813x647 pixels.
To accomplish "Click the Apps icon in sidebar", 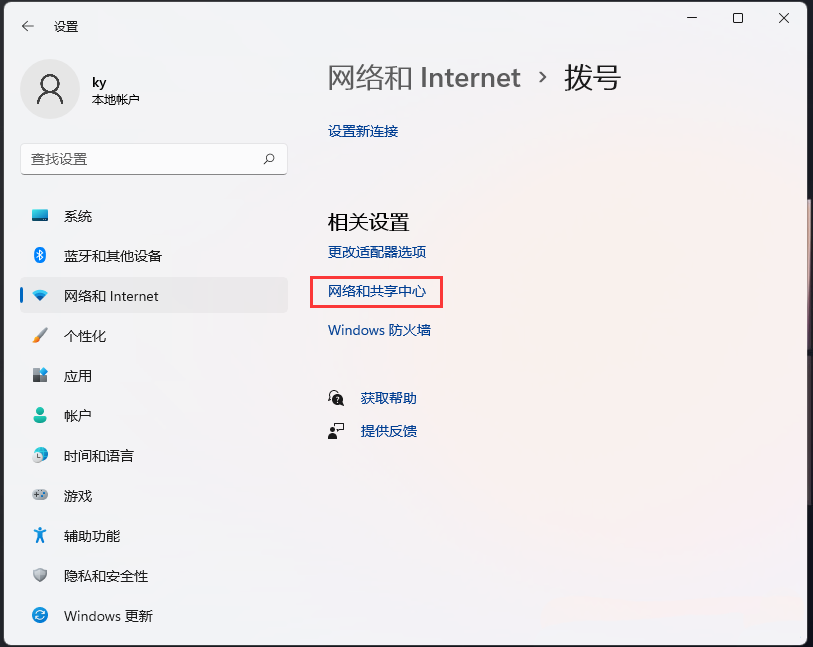I will 40,376.
